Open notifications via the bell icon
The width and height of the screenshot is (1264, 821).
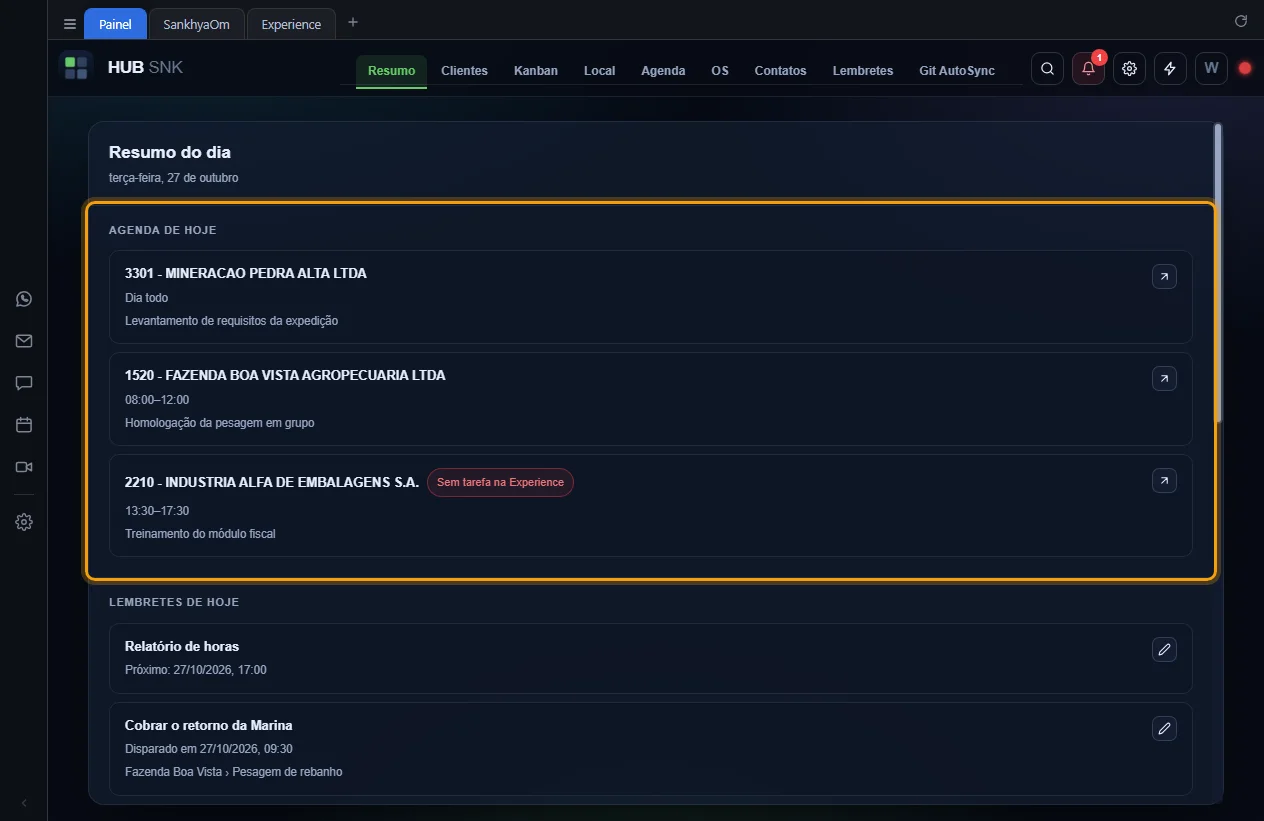[1089, 68]
